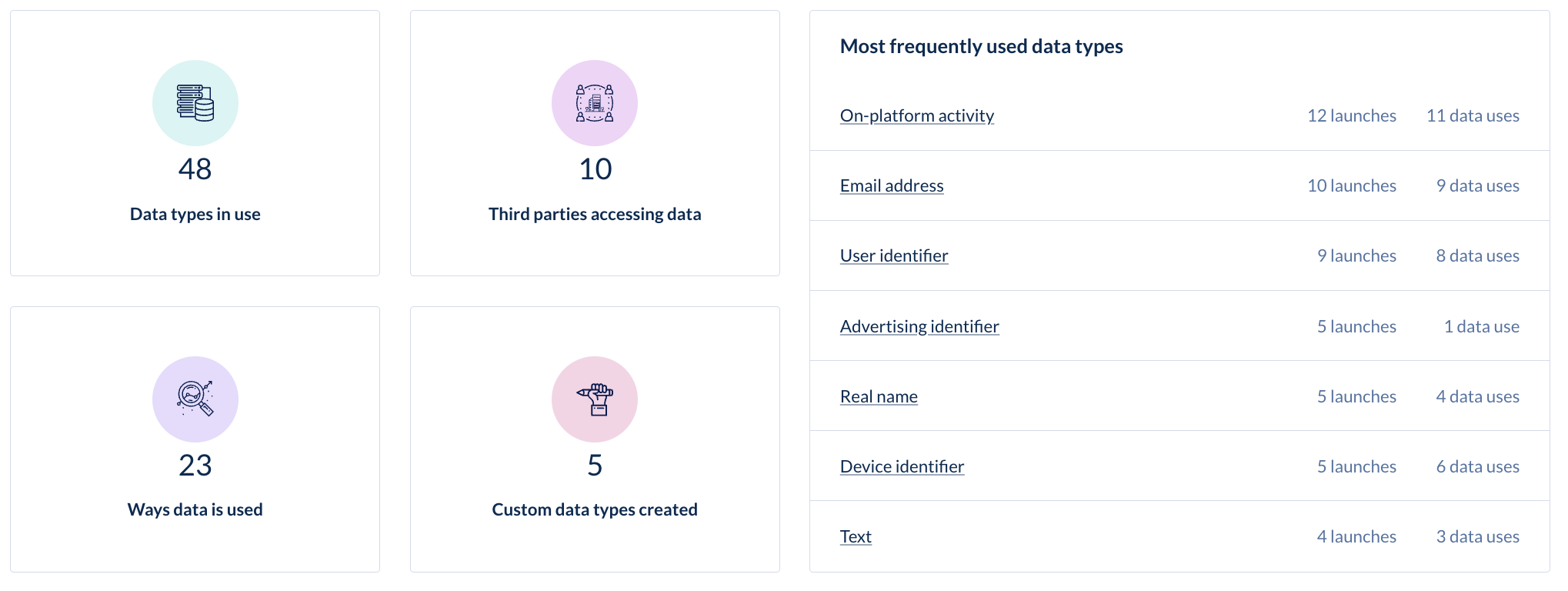The width and height of the screenshot is (1568, 591).
Task: Select the User identifier link
Action: click(894, 255)
